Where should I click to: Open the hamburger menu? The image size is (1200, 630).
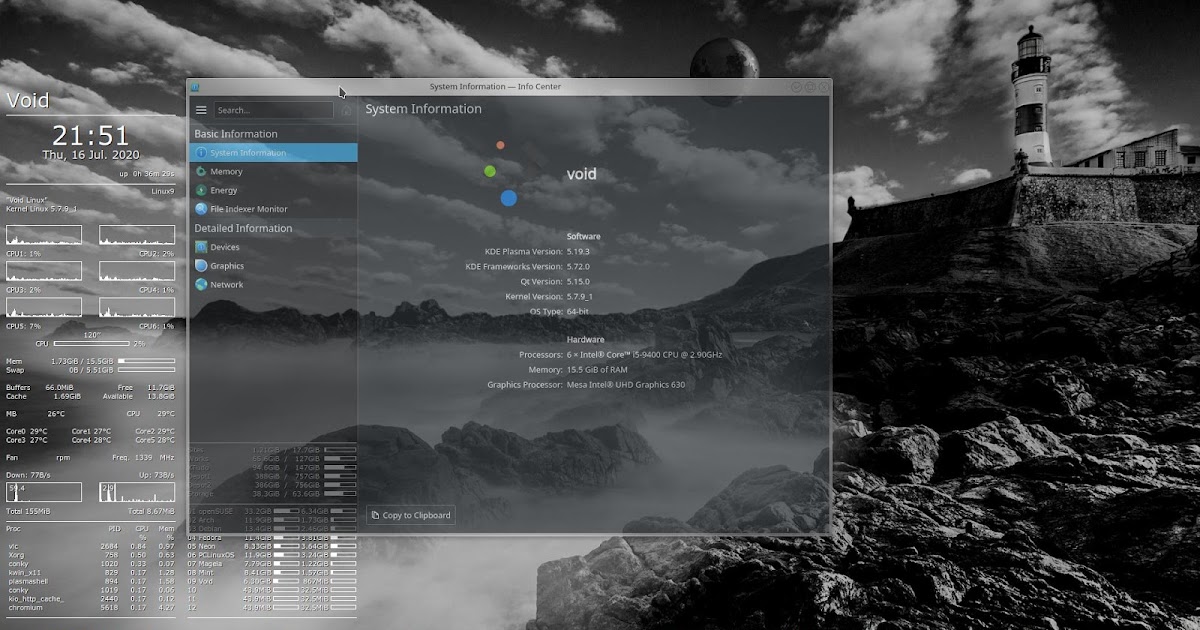coord(201,110)
